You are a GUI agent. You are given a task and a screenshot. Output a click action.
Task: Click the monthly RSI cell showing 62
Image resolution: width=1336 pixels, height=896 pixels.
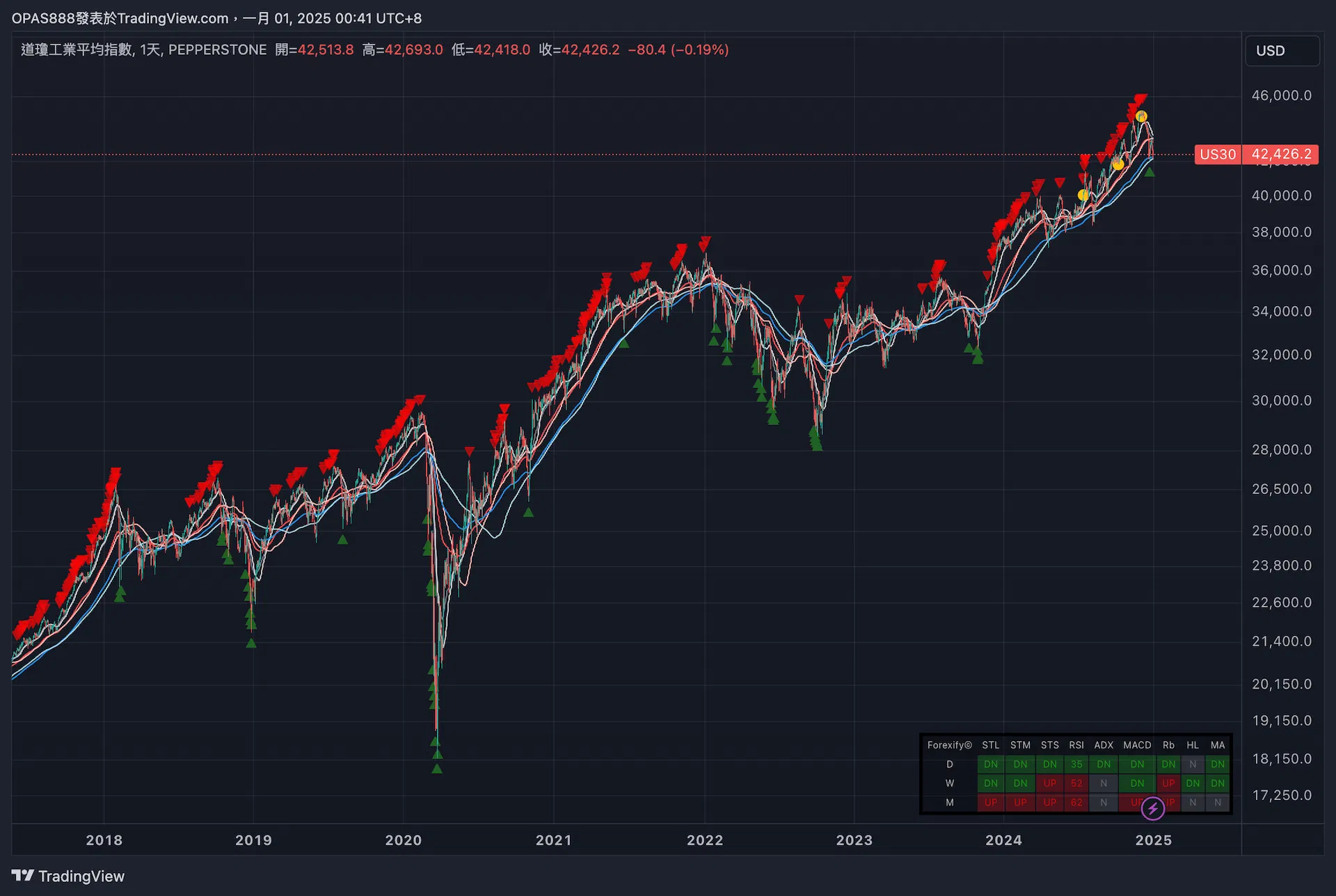pos(1076,803)
